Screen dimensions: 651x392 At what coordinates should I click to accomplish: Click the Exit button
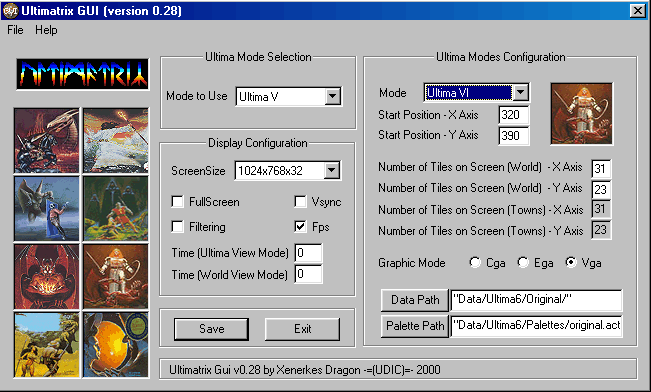[302, 329]
